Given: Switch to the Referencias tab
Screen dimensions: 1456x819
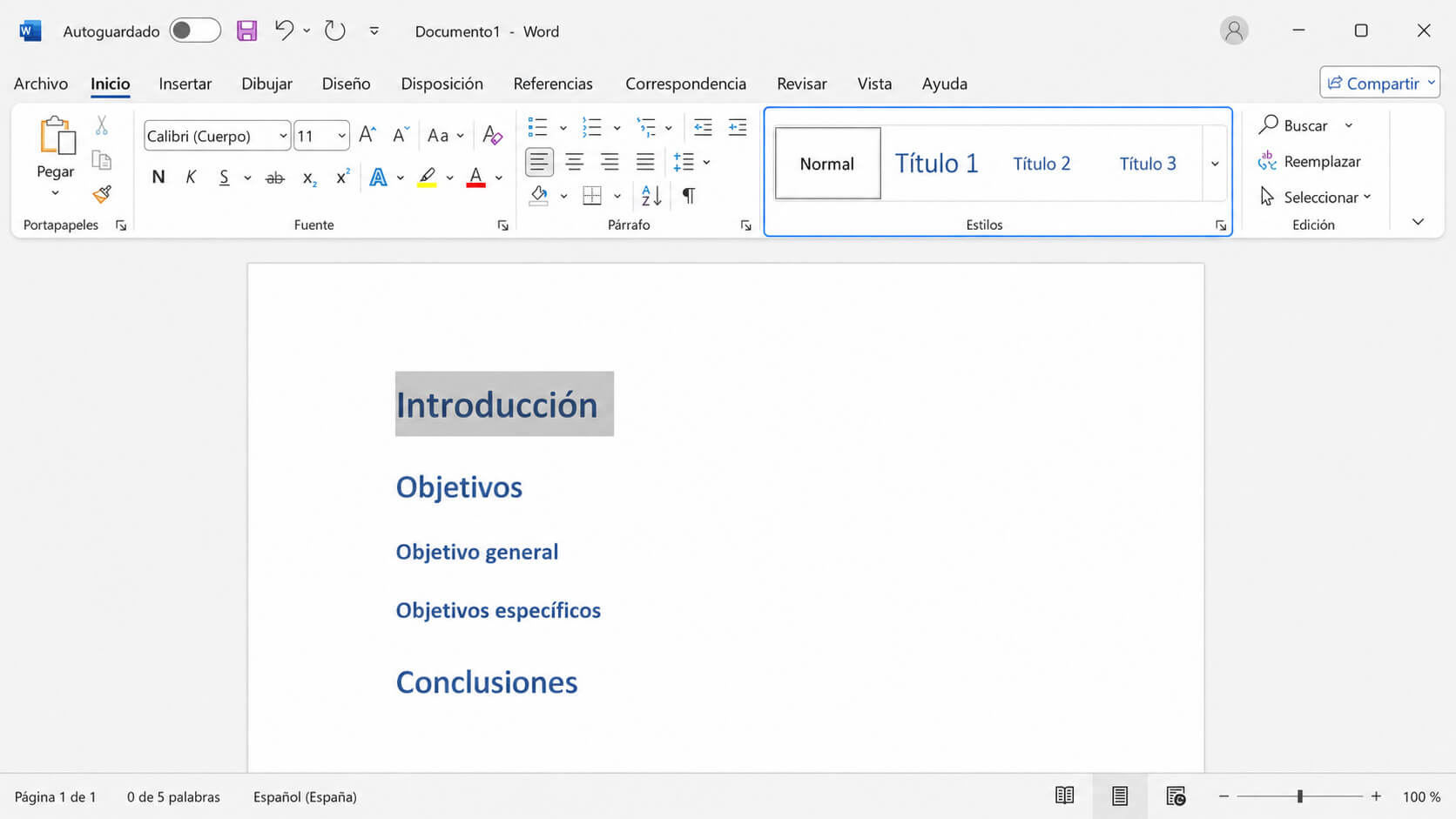Looking at the screenshot, I should click(x=553, y=84).
